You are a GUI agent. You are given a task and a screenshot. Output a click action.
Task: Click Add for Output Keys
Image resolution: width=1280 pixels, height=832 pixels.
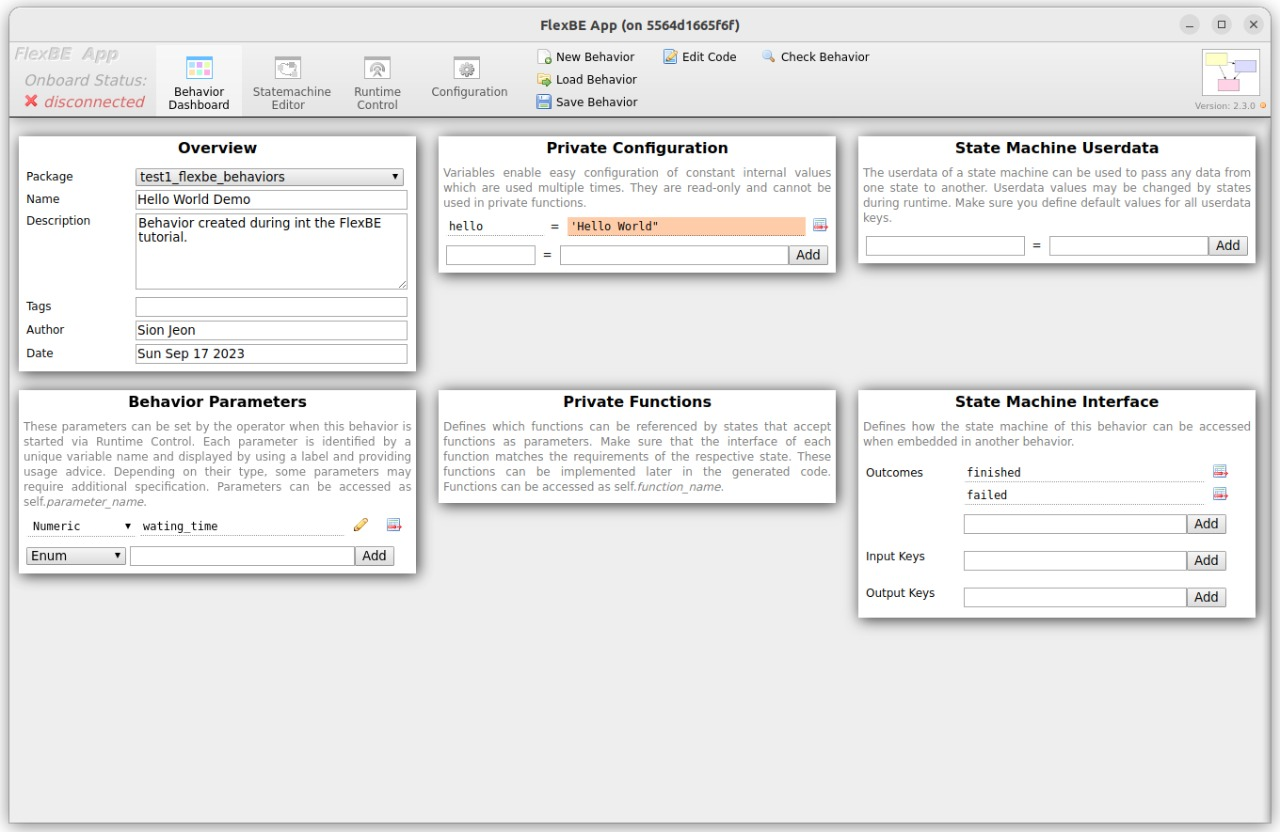1206,597
